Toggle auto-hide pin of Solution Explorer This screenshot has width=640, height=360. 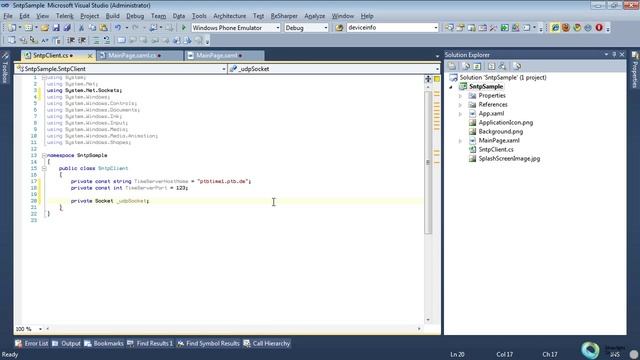click(614, 54)
